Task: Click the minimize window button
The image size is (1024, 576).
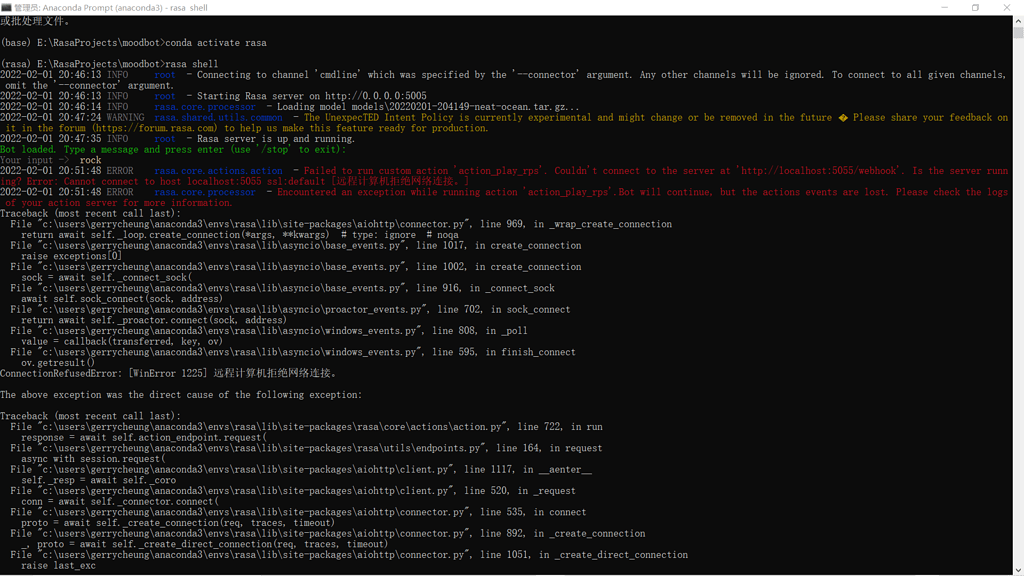Action: click(x=946, y=8)
